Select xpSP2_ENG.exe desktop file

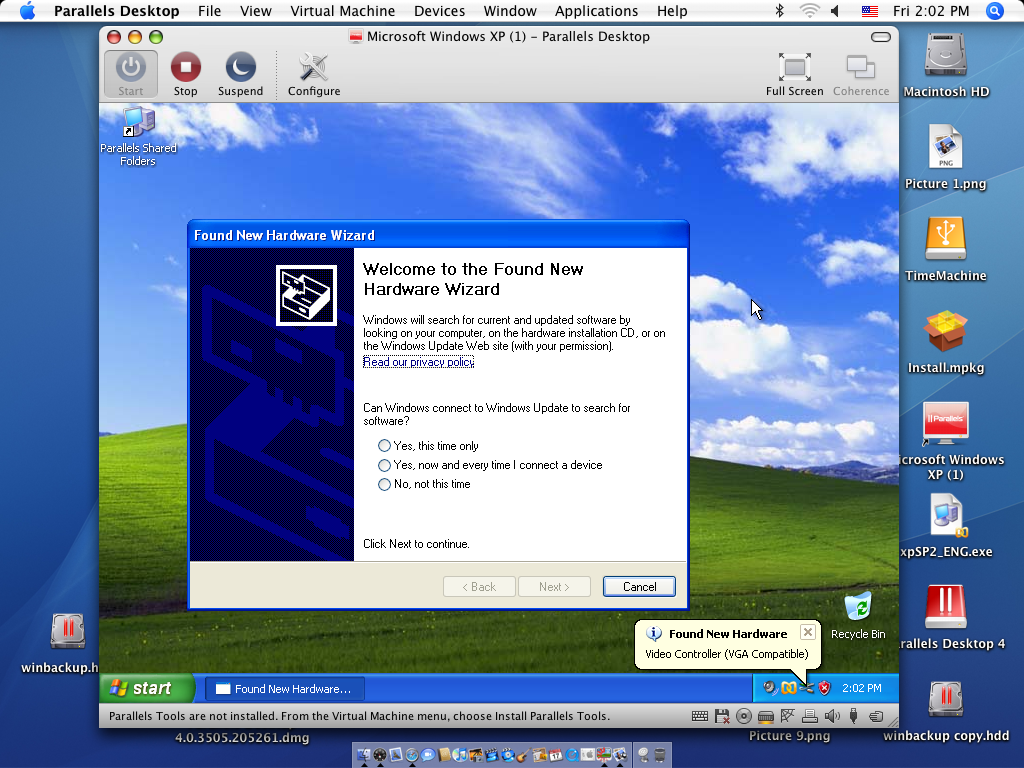pos(946,526)
